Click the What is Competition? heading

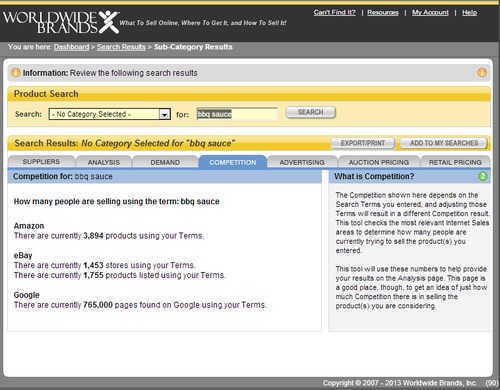point(374,176)
